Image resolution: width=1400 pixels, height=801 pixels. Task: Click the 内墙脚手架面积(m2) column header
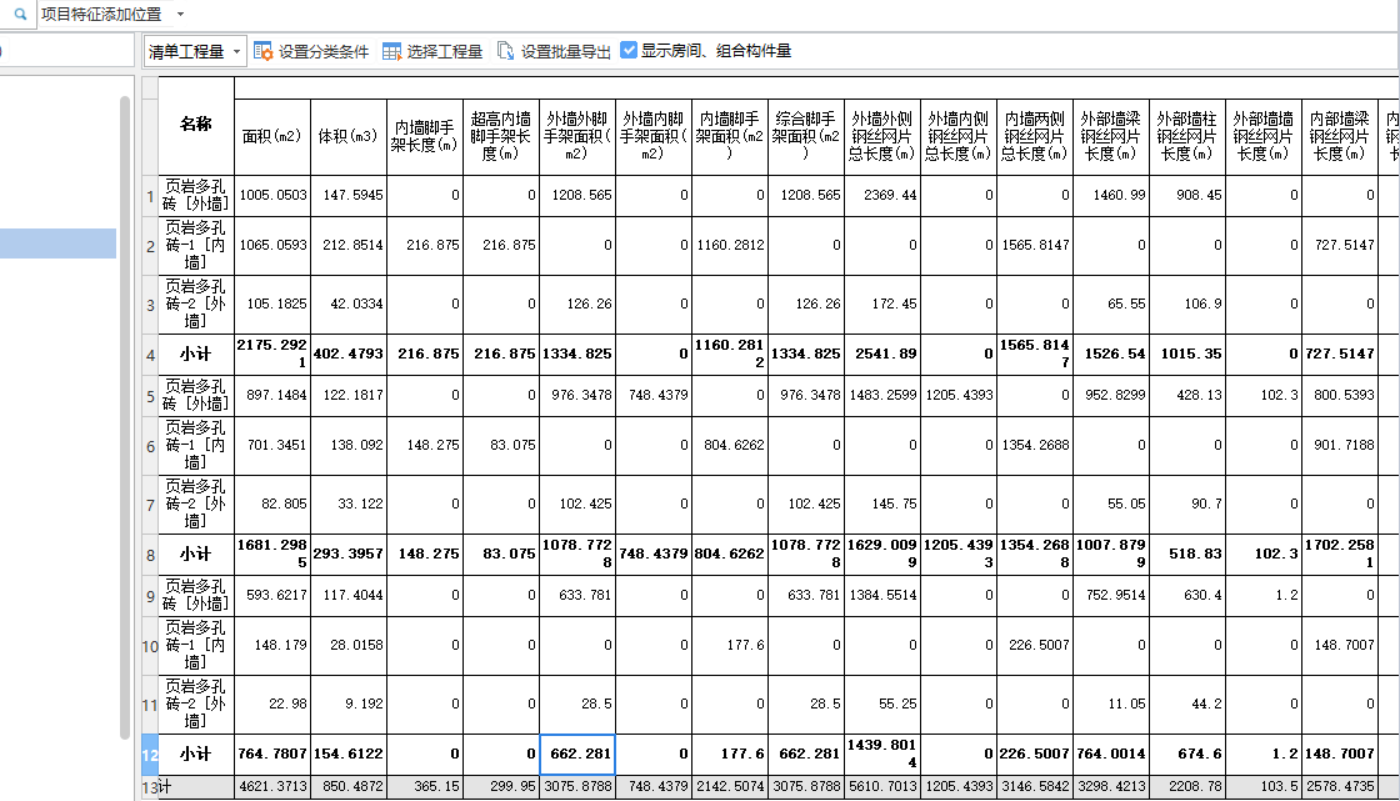(x=730, y=137)
